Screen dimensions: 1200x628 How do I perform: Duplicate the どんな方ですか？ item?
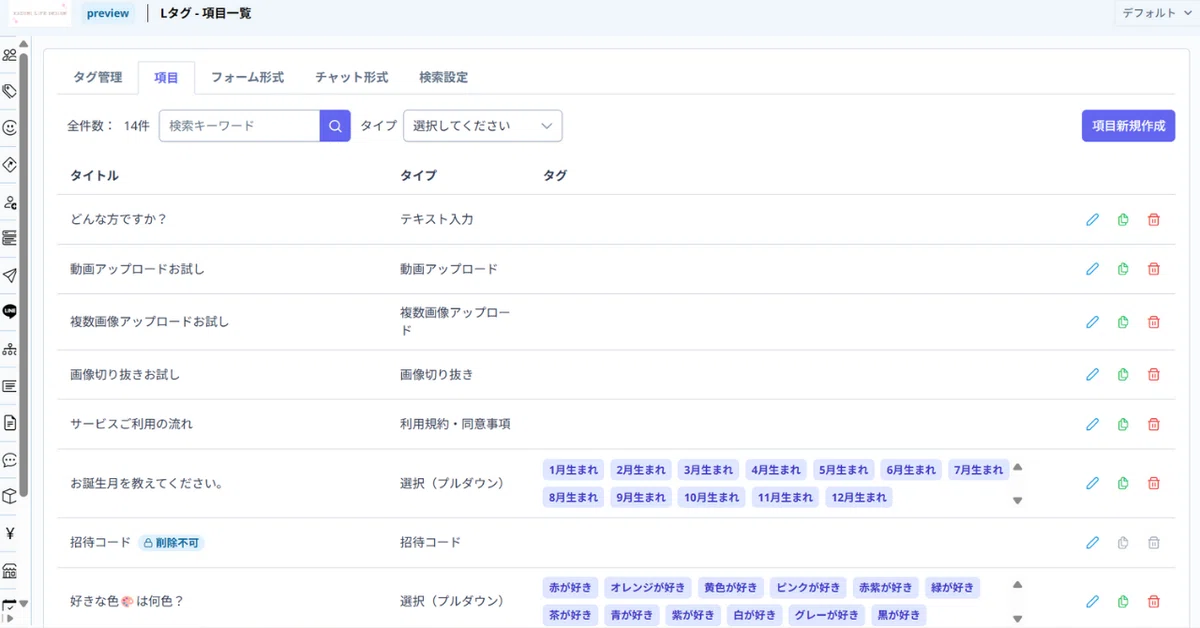(1123, 219)
